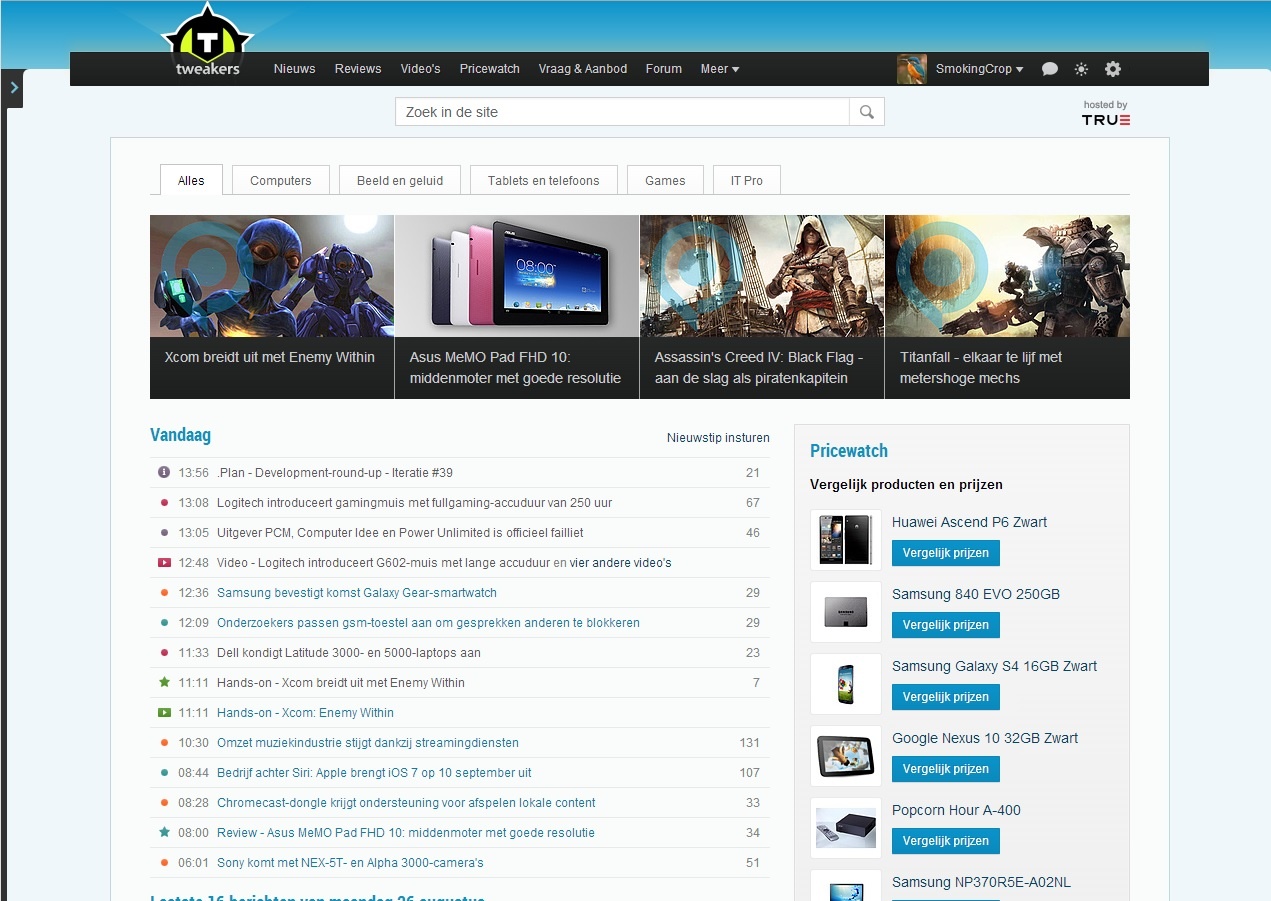Viewport: 1271px width, 901px height.
Task: Compare prices for Popcorn Hour A-400
Action: coord(946,841)
